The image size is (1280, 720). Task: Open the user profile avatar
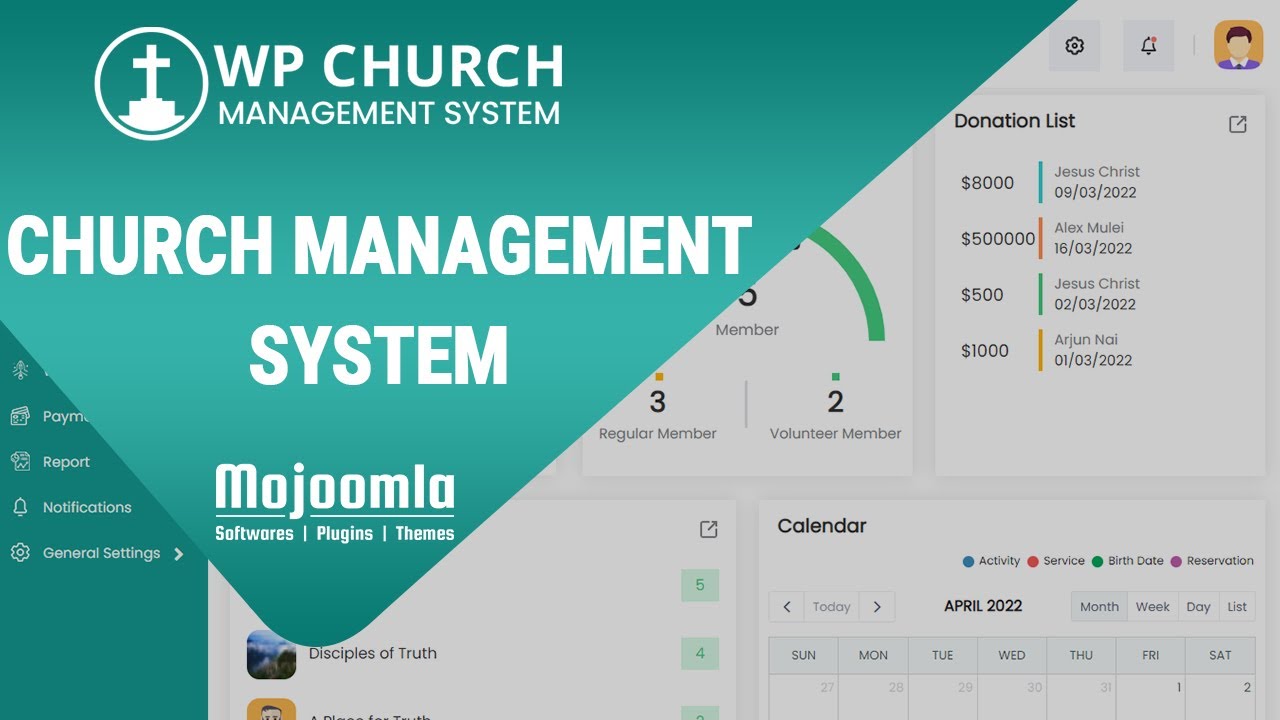point(1239,45)
